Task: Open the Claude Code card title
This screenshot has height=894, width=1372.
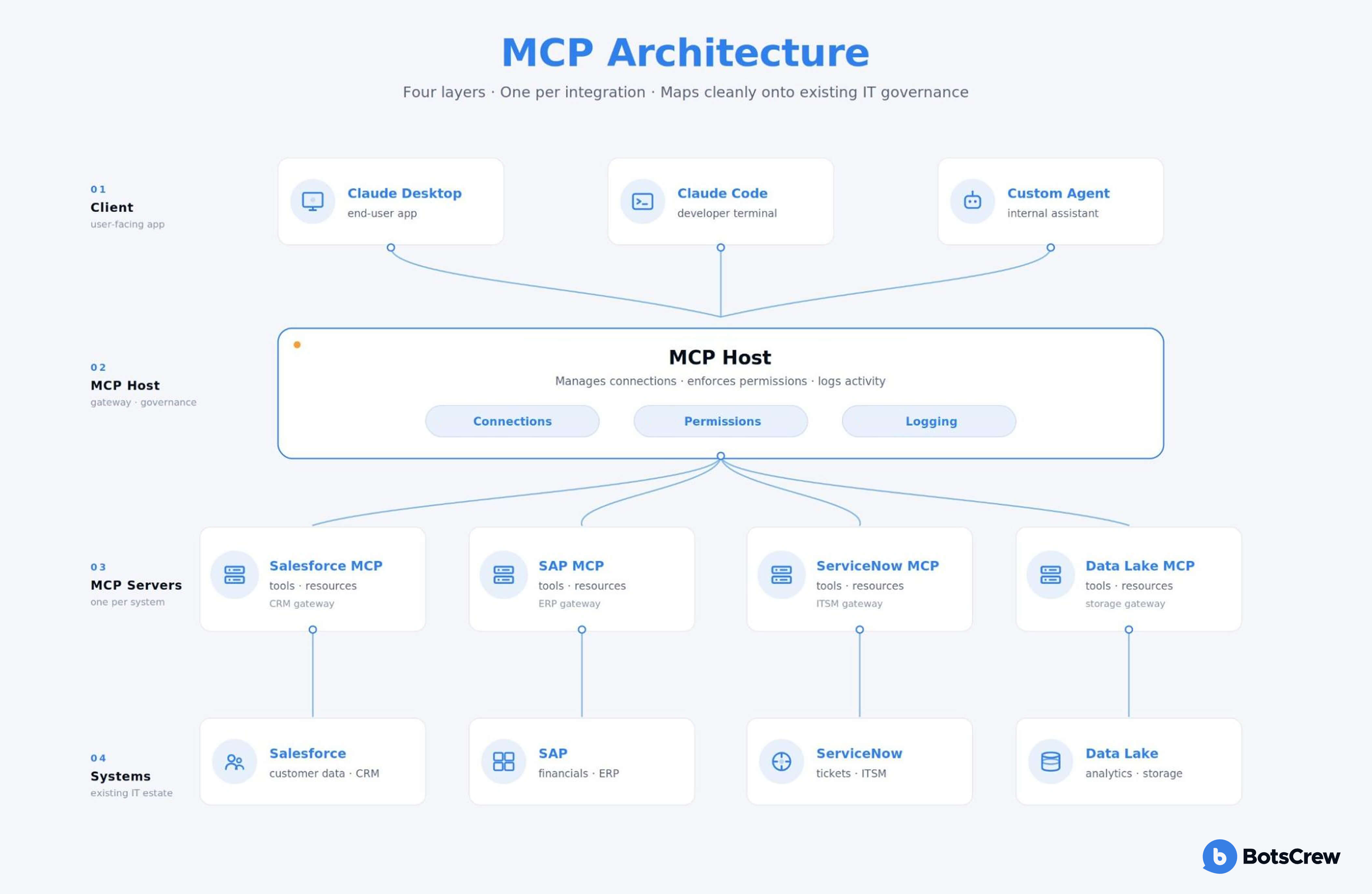Action: click(x=722, y=193)
